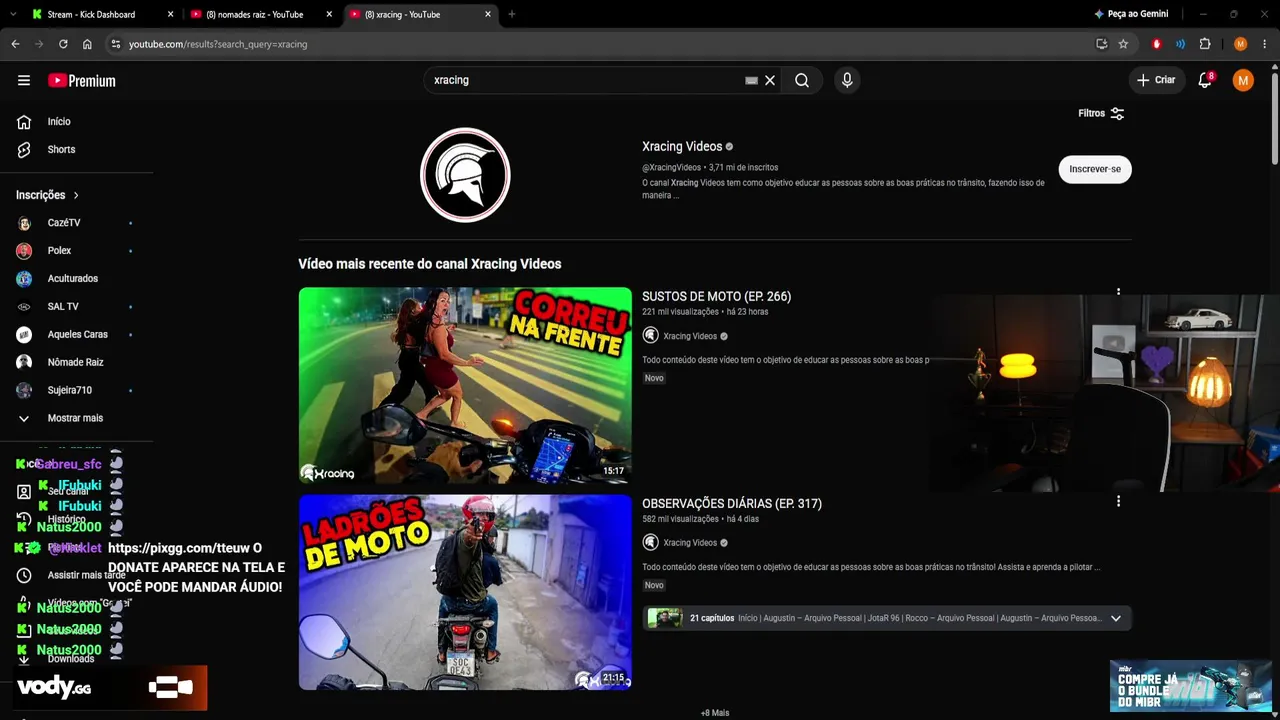The width and height of the screenshot is (1280, 720).
Task: Click the install app icon in the address bar
Action: (1102, 44)
